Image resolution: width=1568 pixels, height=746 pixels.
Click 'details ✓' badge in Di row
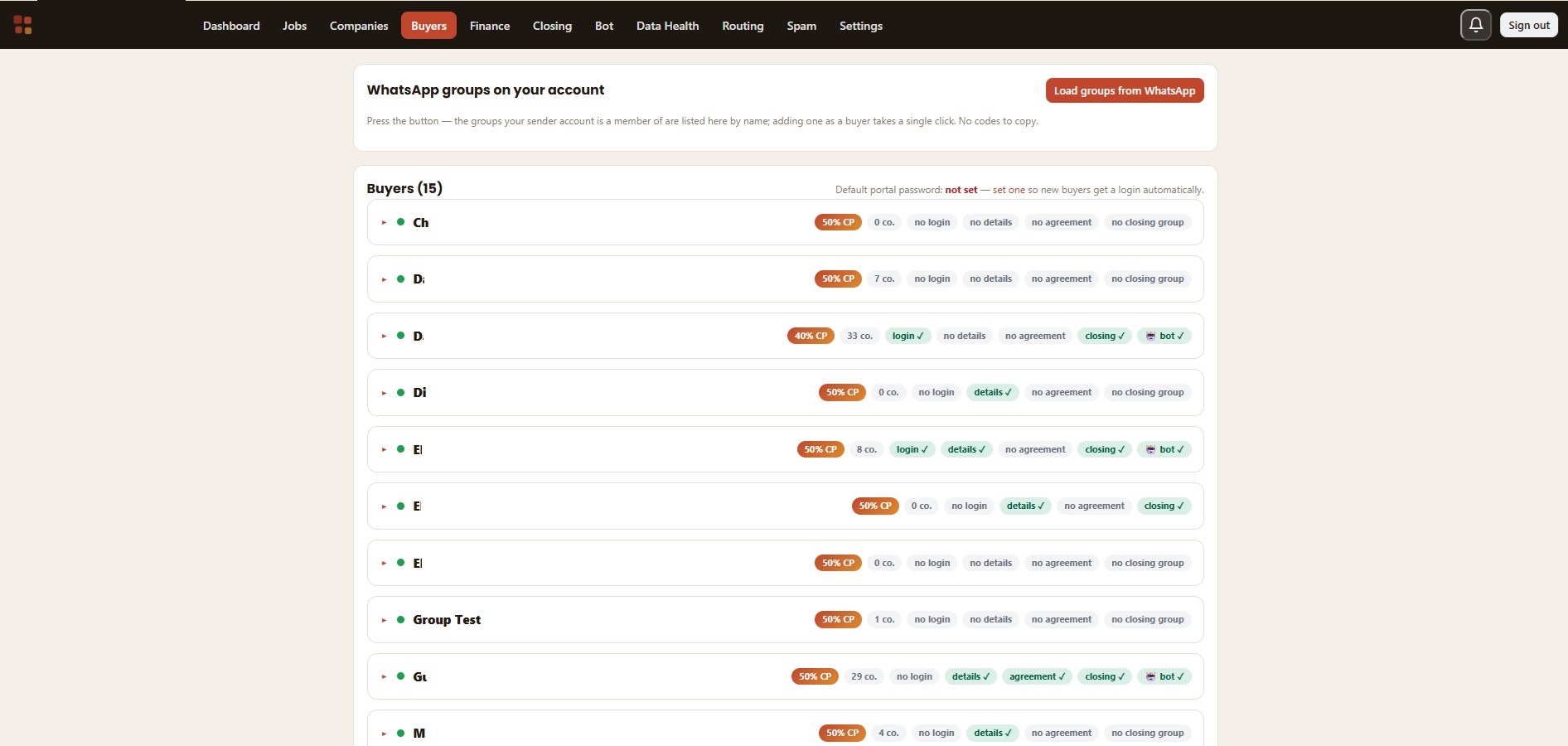(x=993, y=392)
